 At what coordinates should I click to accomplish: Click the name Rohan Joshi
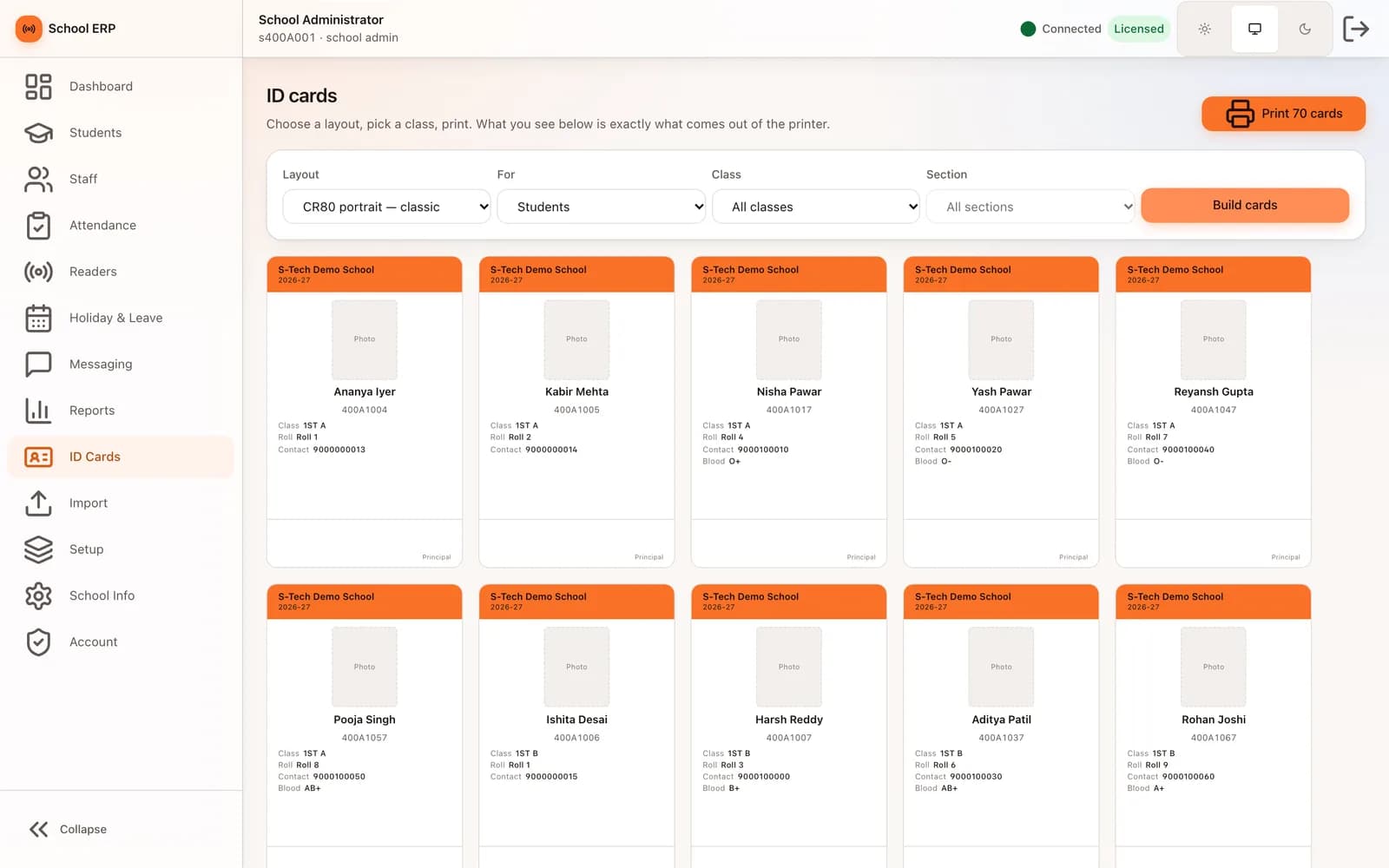[x=1214, y=720]
